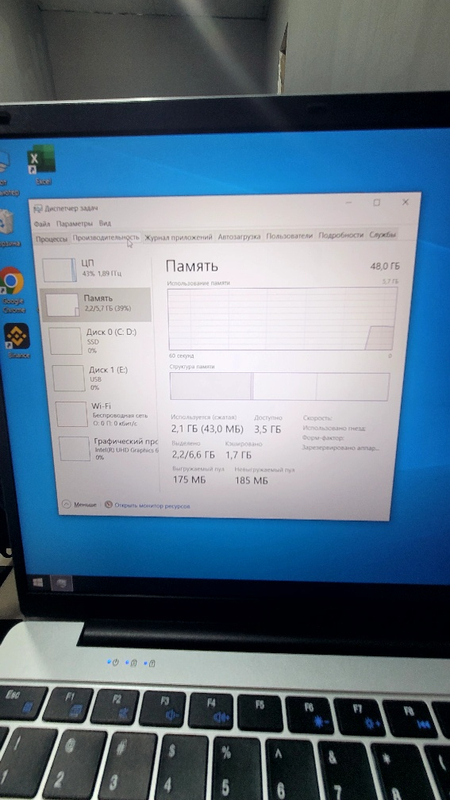Open the Вид menu

pos(105,223)
